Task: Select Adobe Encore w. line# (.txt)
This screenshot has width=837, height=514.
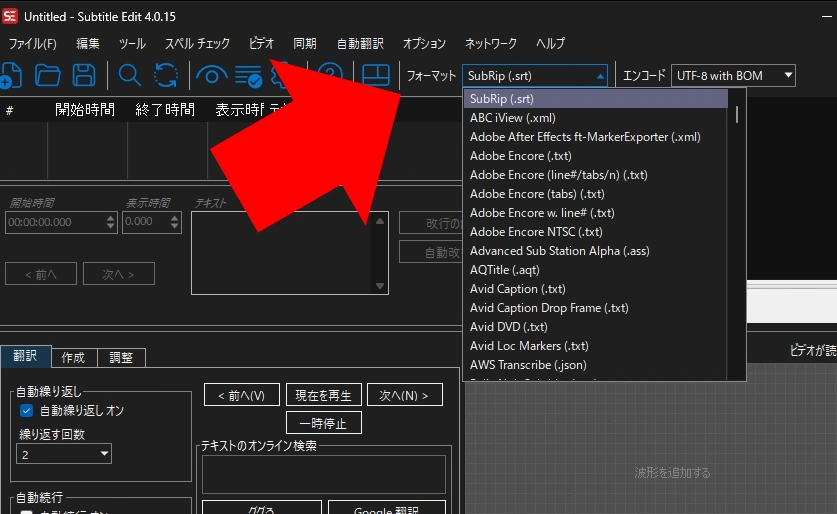Action: (595, 213)
